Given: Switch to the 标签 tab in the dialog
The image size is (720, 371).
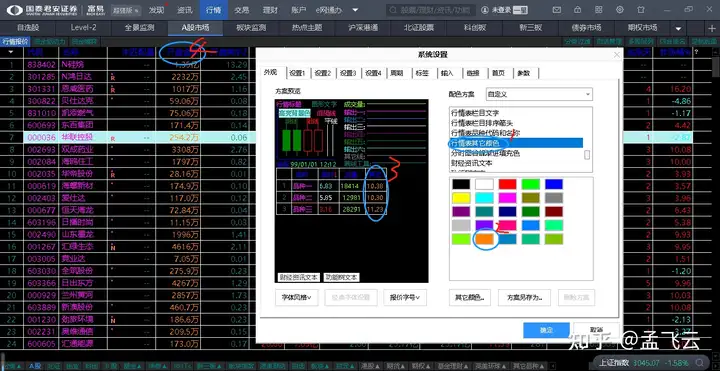Looking at the screenshot, I should click(x=422, y=73).
